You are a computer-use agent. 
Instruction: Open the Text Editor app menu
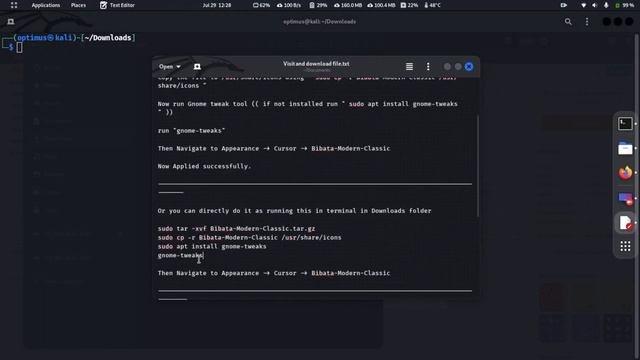click(x=117, y=5)
